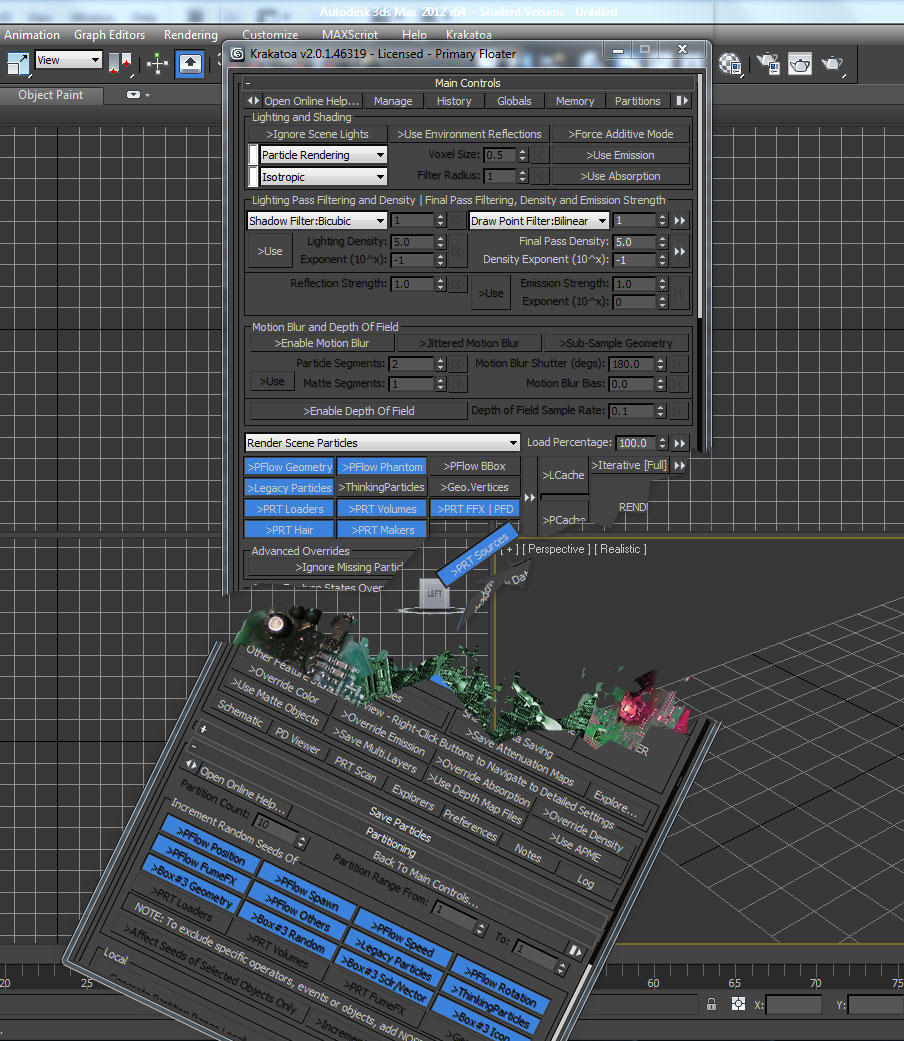
Task: Toggle the PRT Loaders source button
Action: pos(289,509)
